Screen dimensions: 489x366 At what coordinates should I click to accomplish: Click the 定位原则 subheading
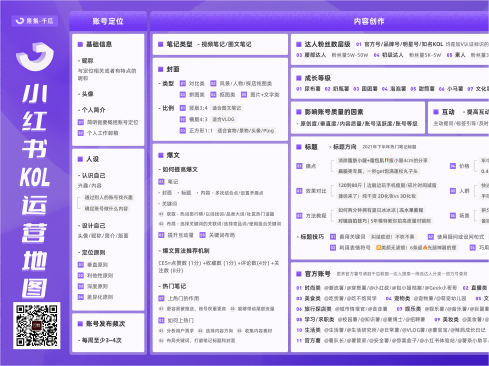pyautogui.click(x=92, y=252)
